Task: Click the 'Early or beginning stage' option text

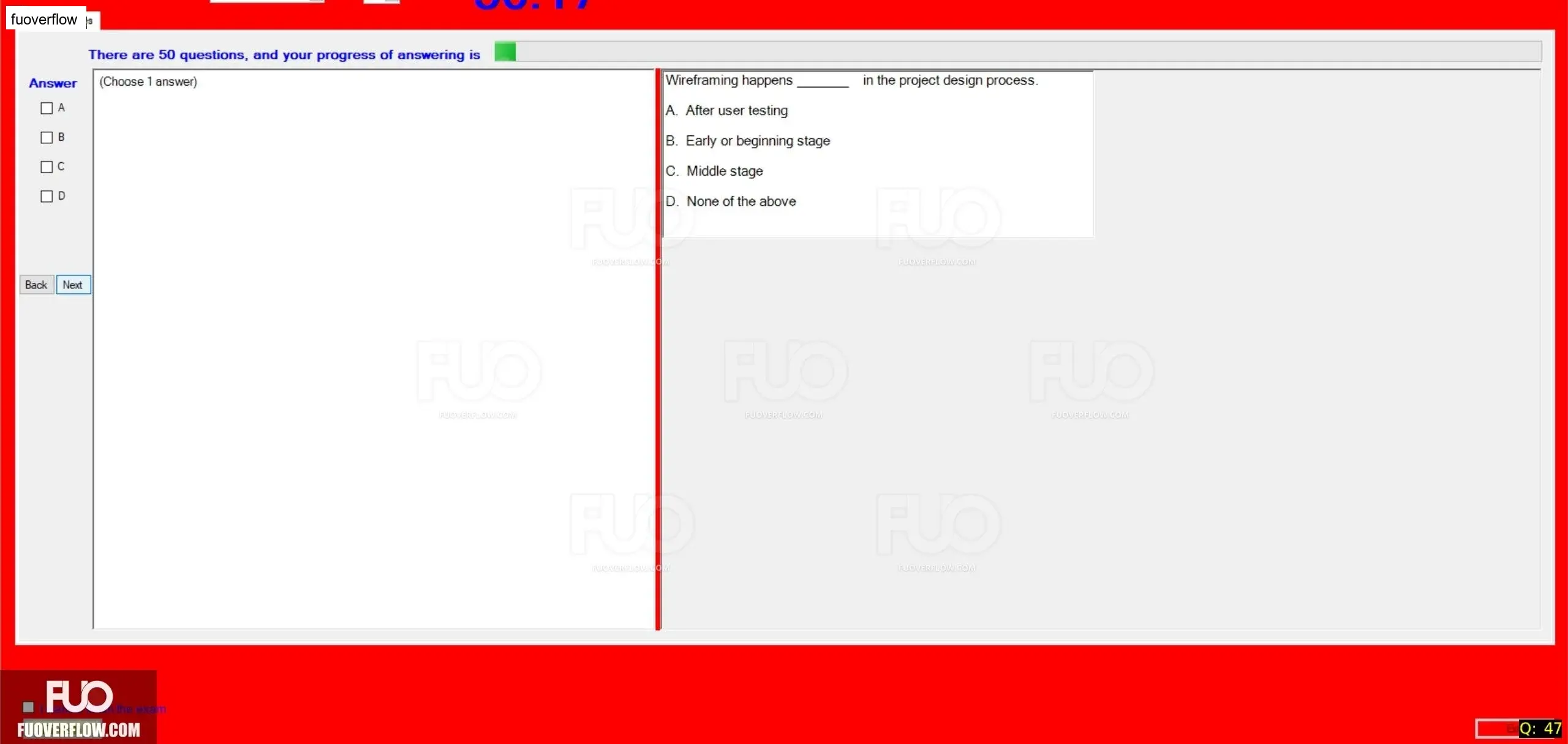Action: click(x=758, y=141)
